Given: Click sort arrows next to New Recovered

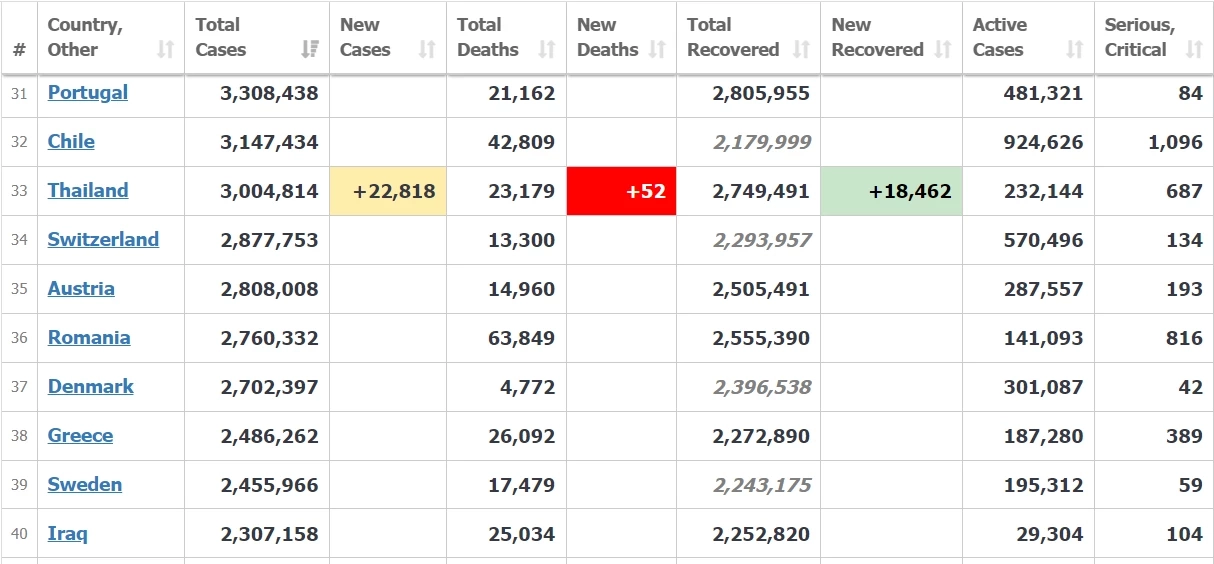Looking at the screenshot, I should (943, 49).
